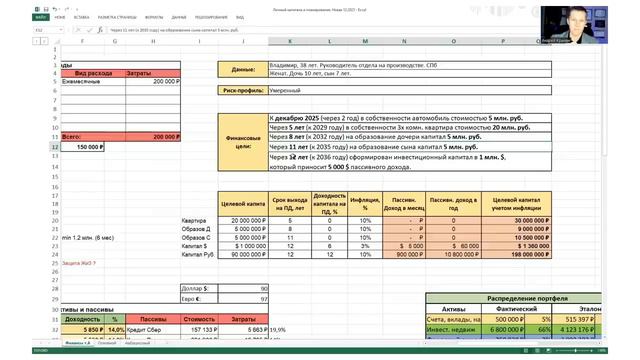Click the Умеренный risk profile value
This screenshot has width=640, height=360.
(410, 90)
